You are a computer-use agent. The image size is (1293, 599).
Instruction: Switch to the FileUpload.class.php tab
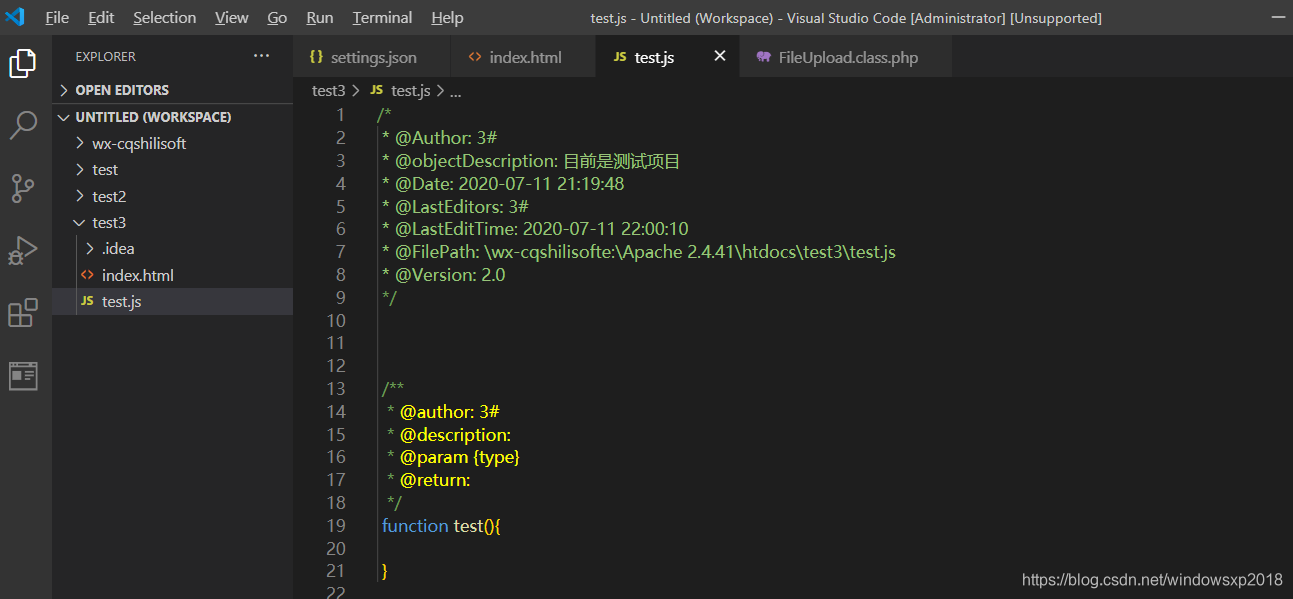tap(847, 58)
